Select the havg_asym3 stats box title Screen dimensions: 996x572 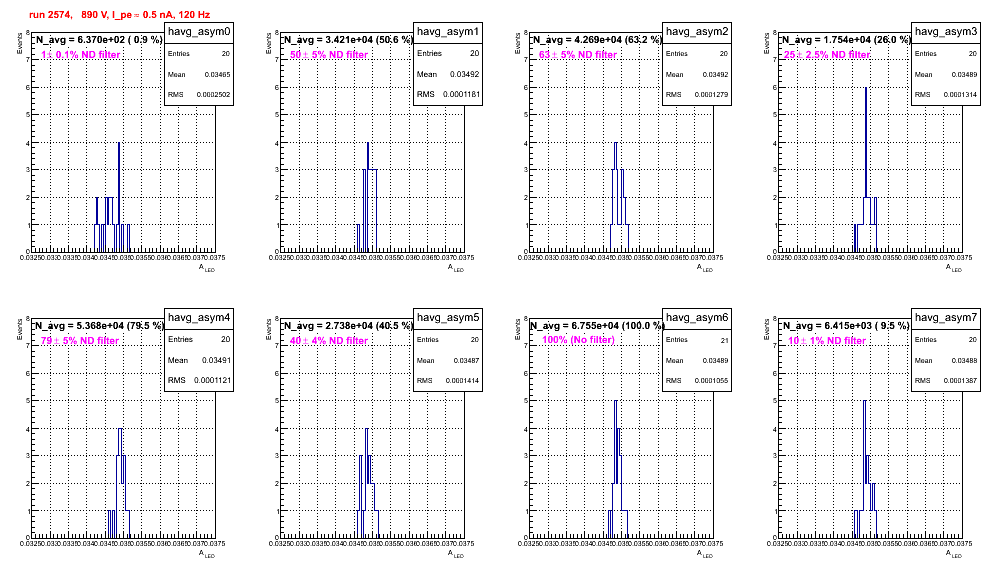[946, 32]
